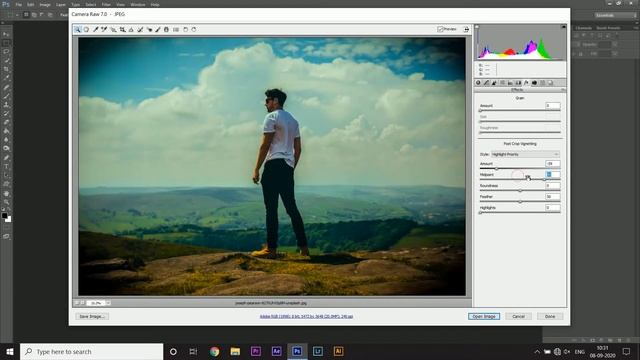Viewport: 640px width, 360px height.
Task: Open the Effects panel flyout menu
Action: click(x=563, y=89)
